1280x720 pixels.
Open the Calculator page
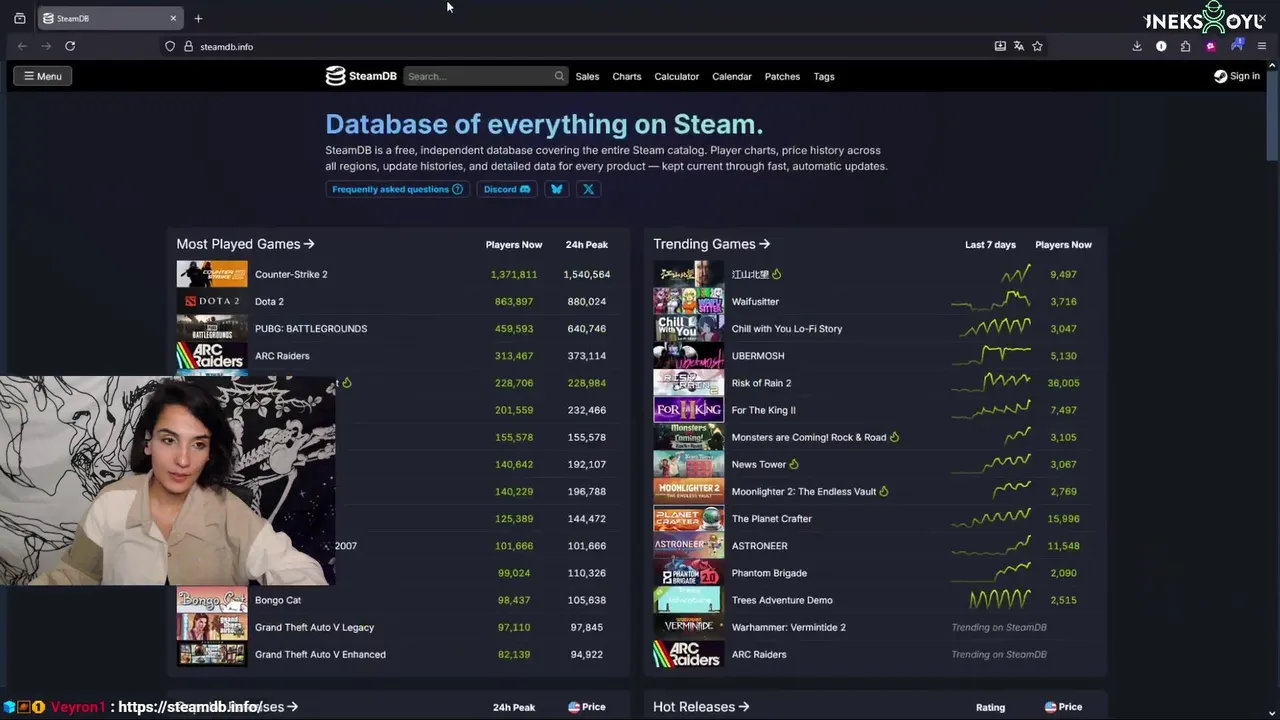tap(677, 76)
